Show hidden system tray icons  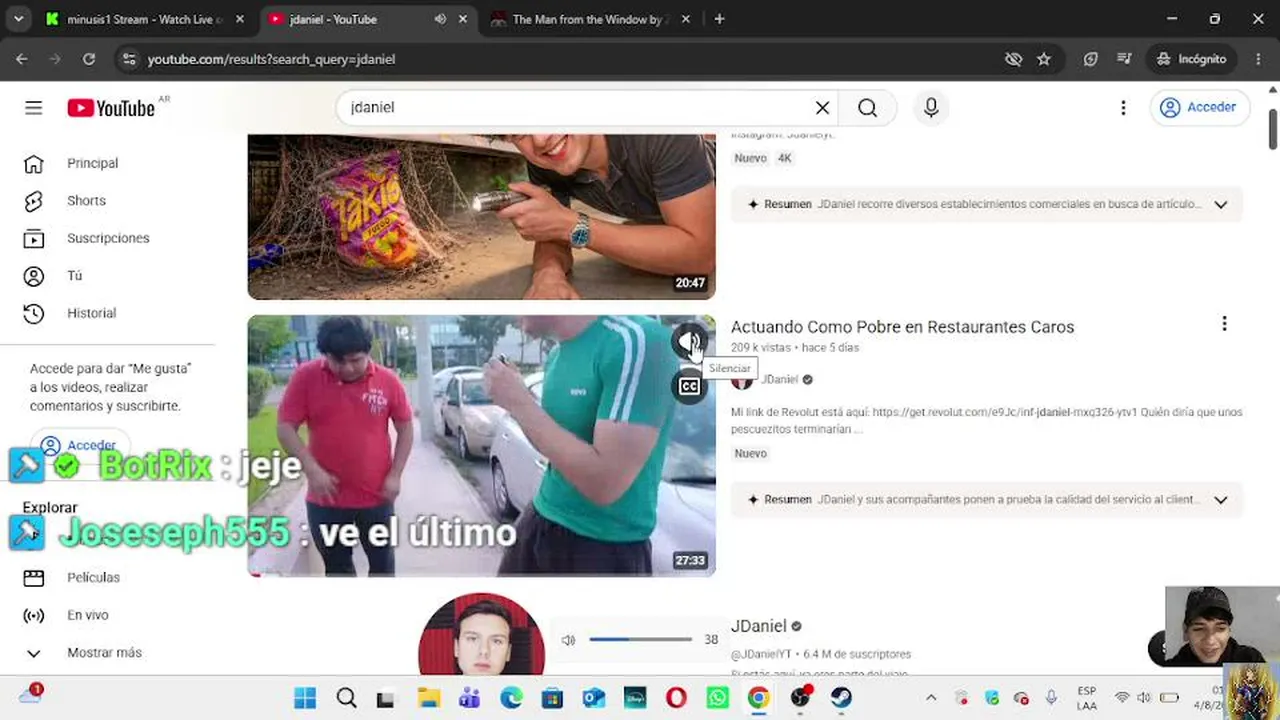click(x=931, y=698)
